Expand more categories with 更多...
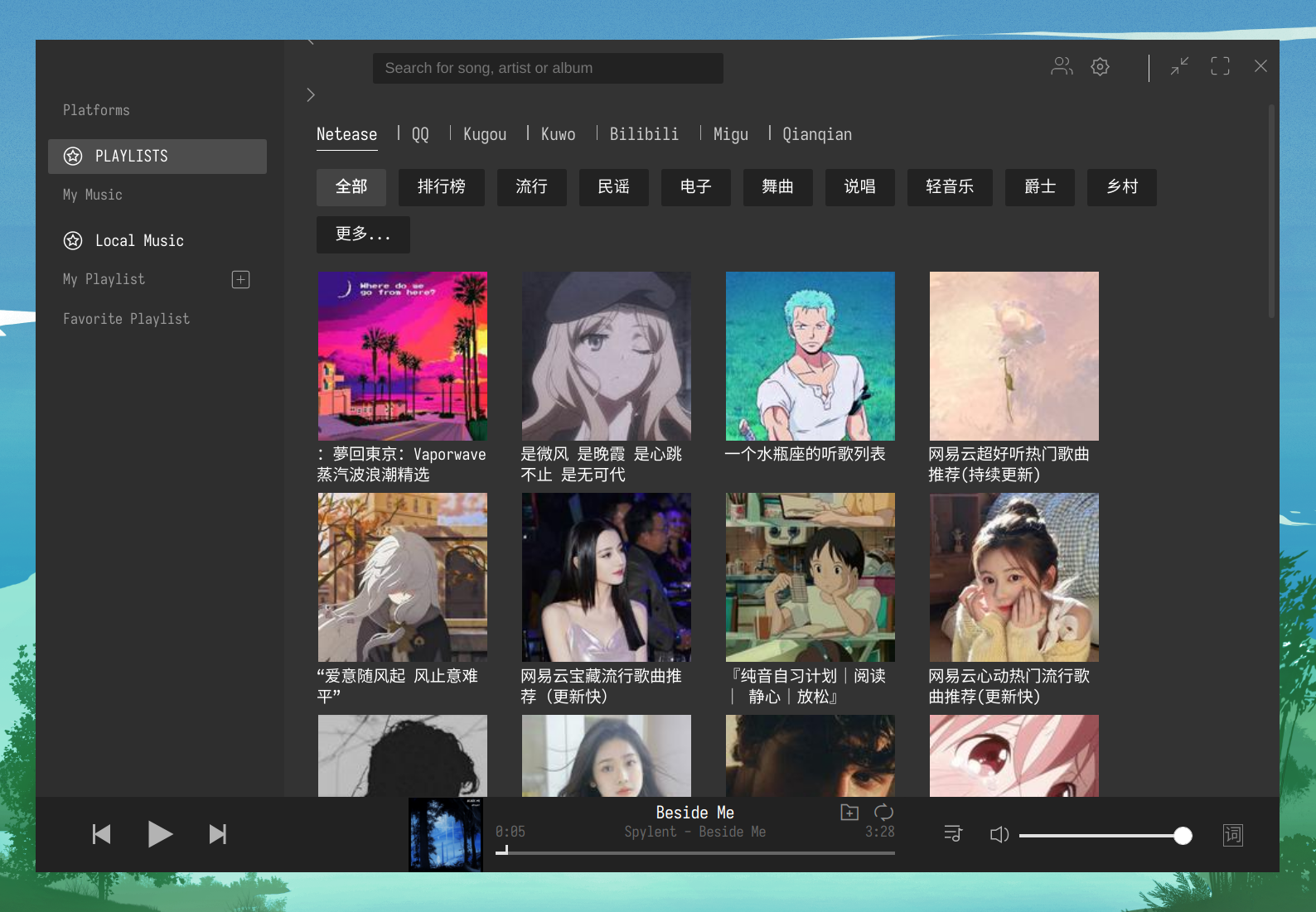The width and height of the screenshot is (1316, 912). [x=363, y=234]
